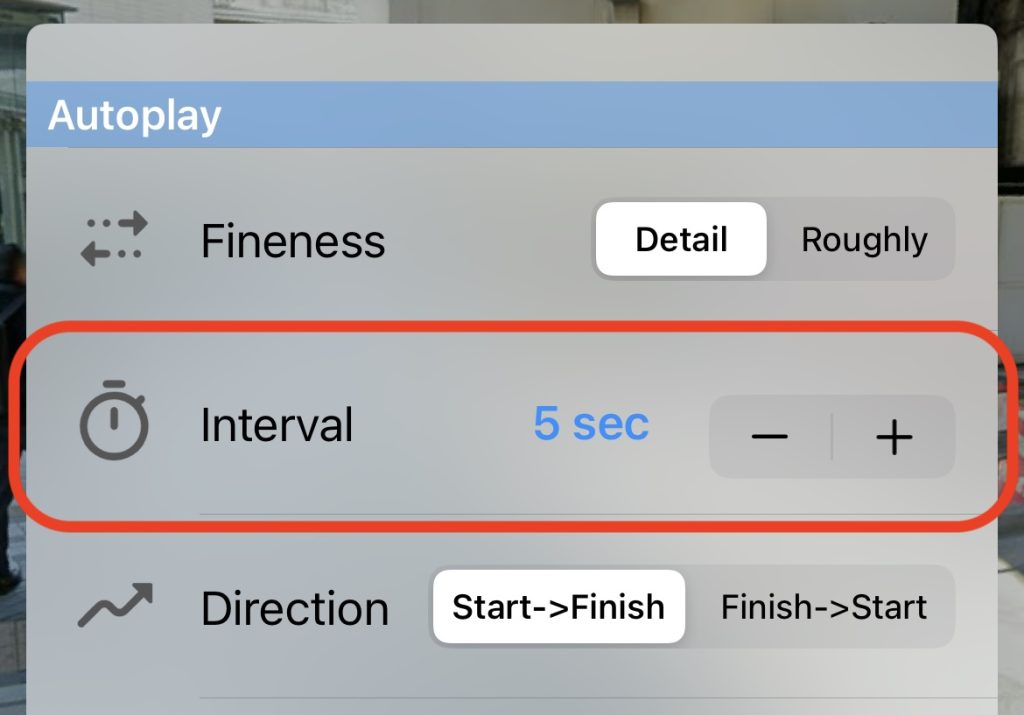Click the Direction label text
Viewport: 1024px width, 715px height.
tap(295, 609)
